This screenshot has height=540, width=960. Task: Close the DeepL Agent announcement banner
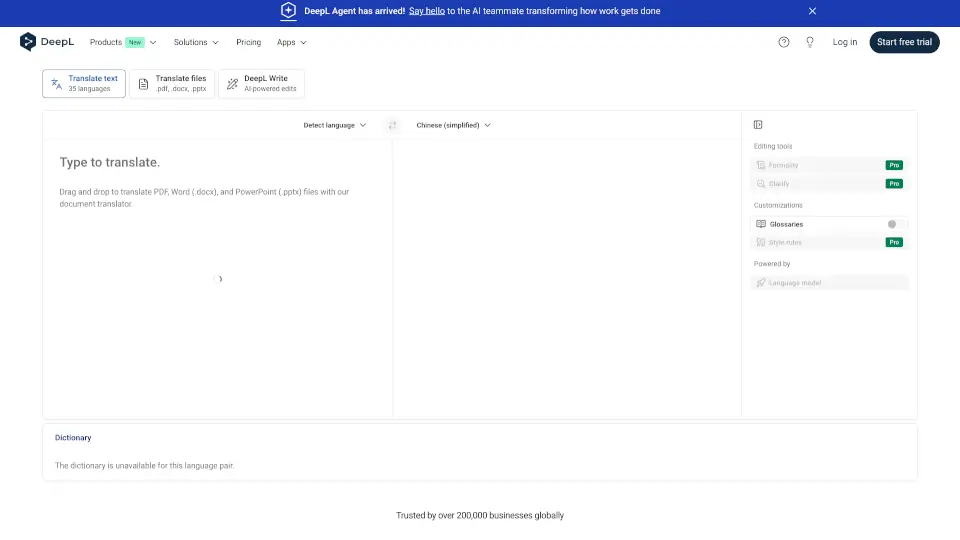pos(812,11)
